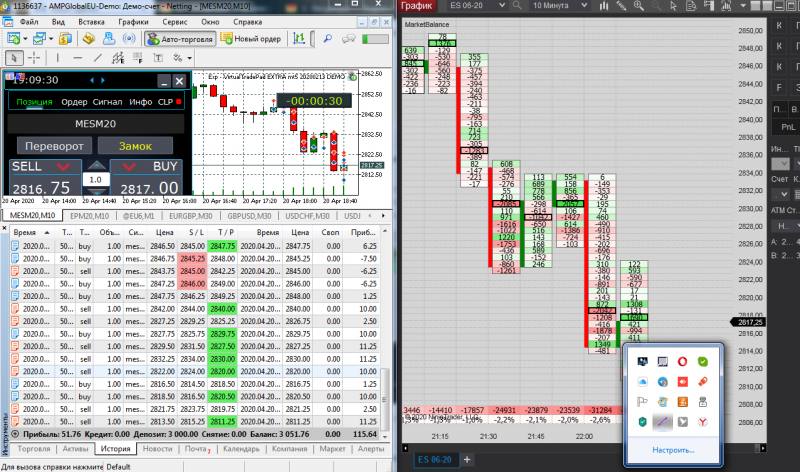Open MQL5 cloud community icon
The height and width of the screenshot is (472, 800).
click(x=109, y=39)
